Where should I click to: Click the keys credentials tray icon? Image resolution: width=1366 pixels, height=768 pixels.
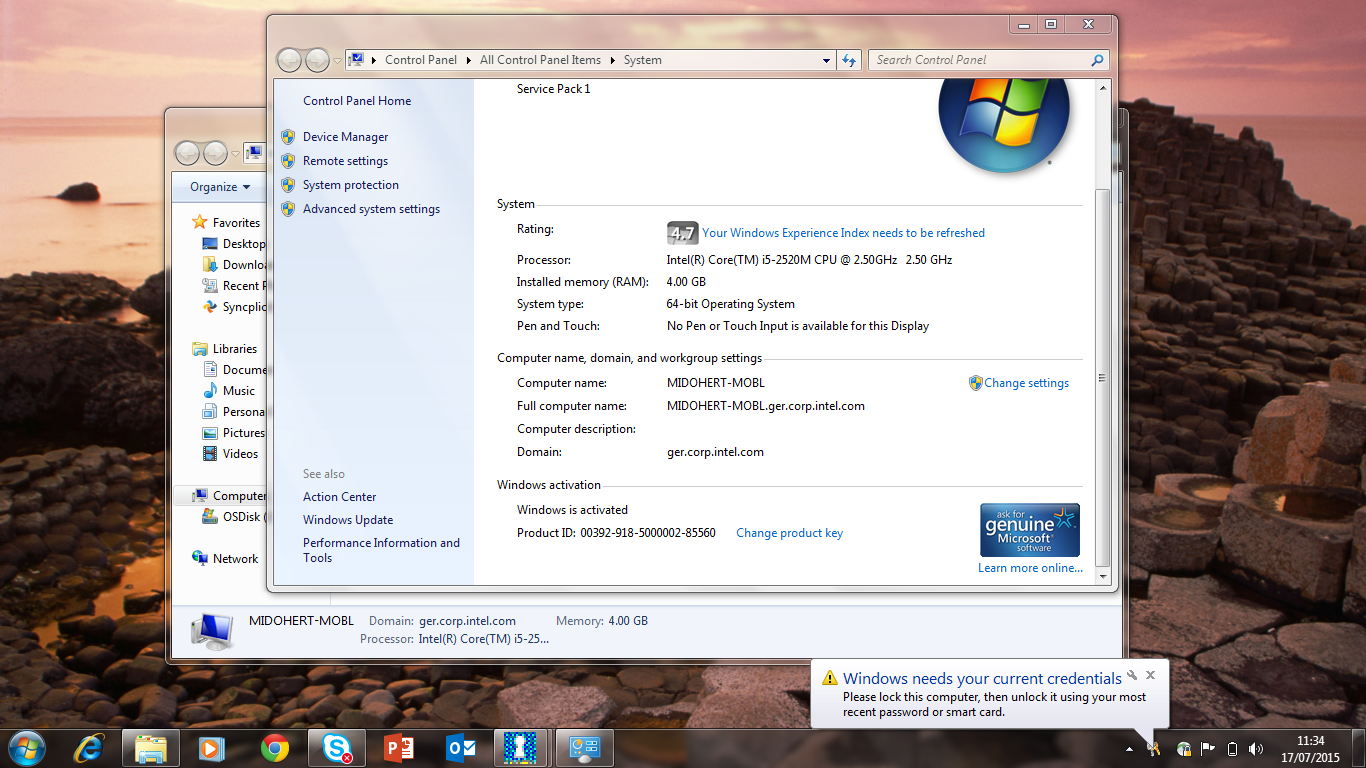tap(1154, 748)
